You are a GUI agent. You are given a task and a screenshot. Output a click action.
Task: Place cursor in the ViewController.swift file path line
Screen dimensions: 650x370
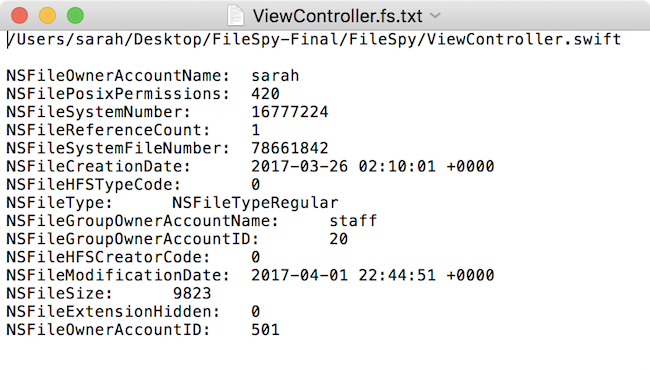click(x=314, y=40)
